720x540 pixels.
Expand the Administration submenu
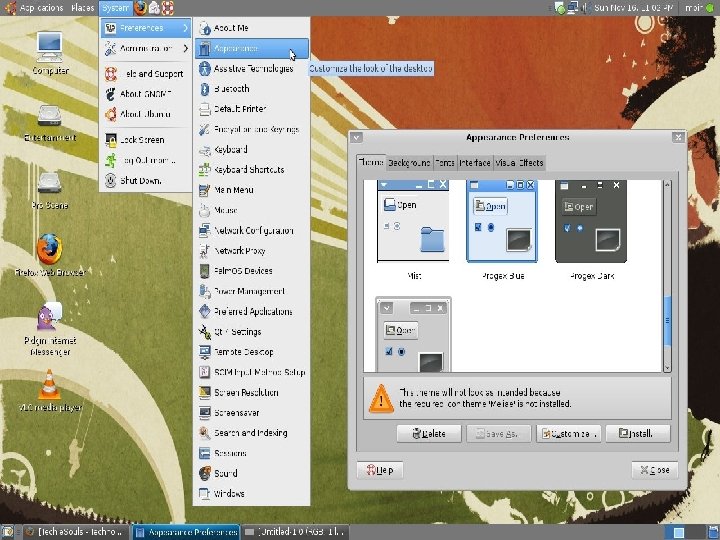click(146, 48)
